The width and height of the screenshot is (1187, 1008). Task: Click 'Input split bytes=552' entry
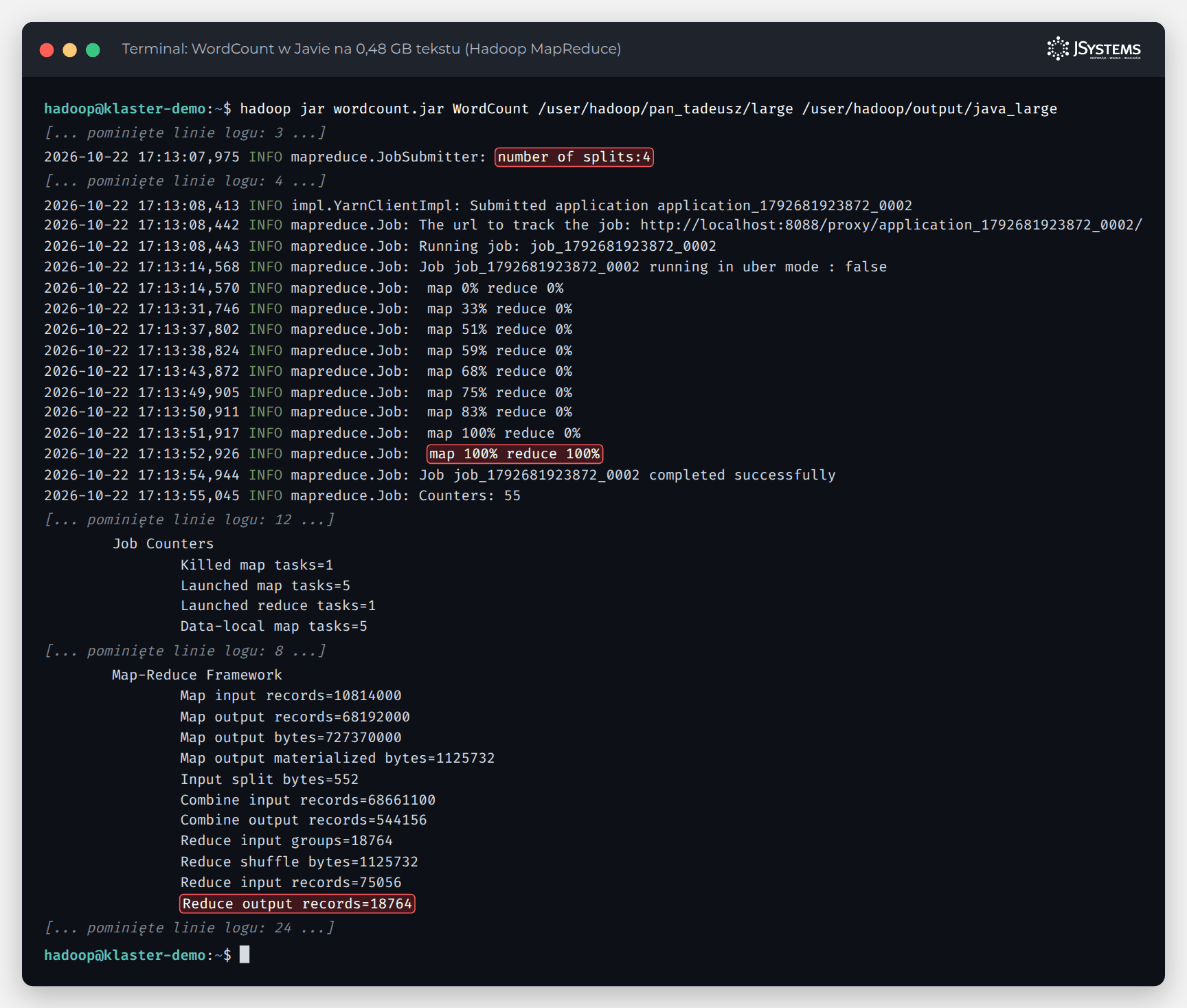[269, 779]
